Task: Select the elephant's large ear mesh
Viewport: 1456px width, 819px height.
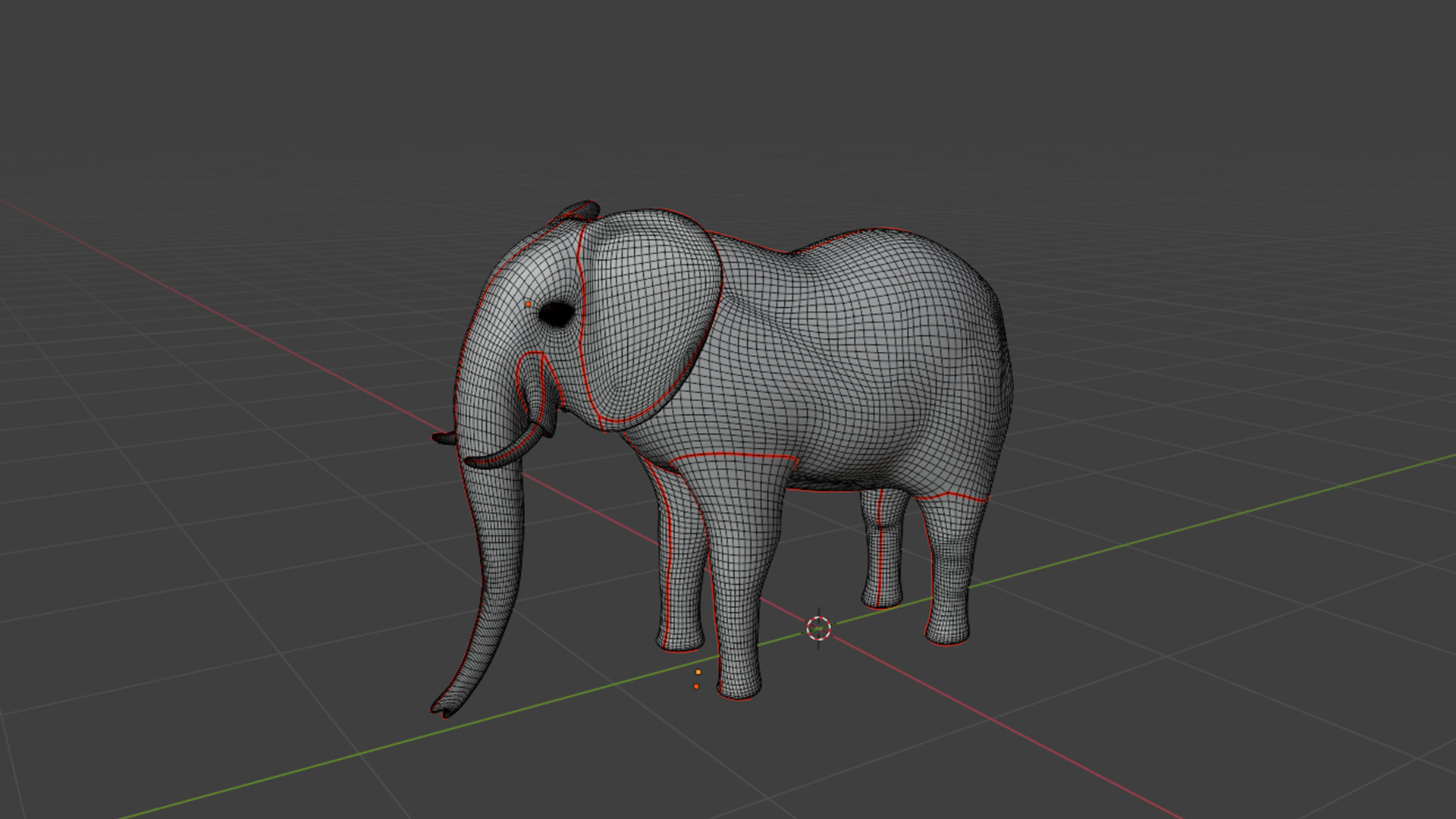Action: [651, 318]
